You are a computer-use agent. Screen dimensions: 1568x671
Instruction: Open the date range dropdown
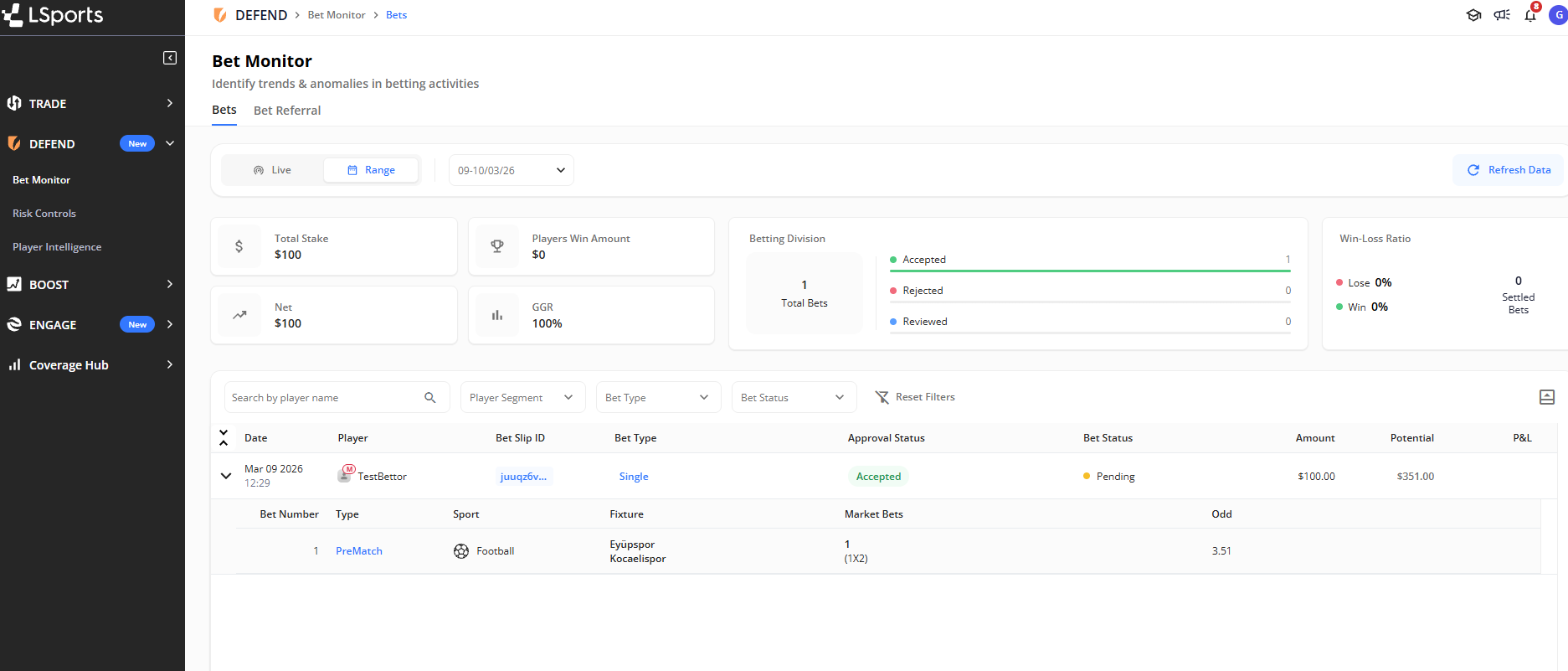511,170
